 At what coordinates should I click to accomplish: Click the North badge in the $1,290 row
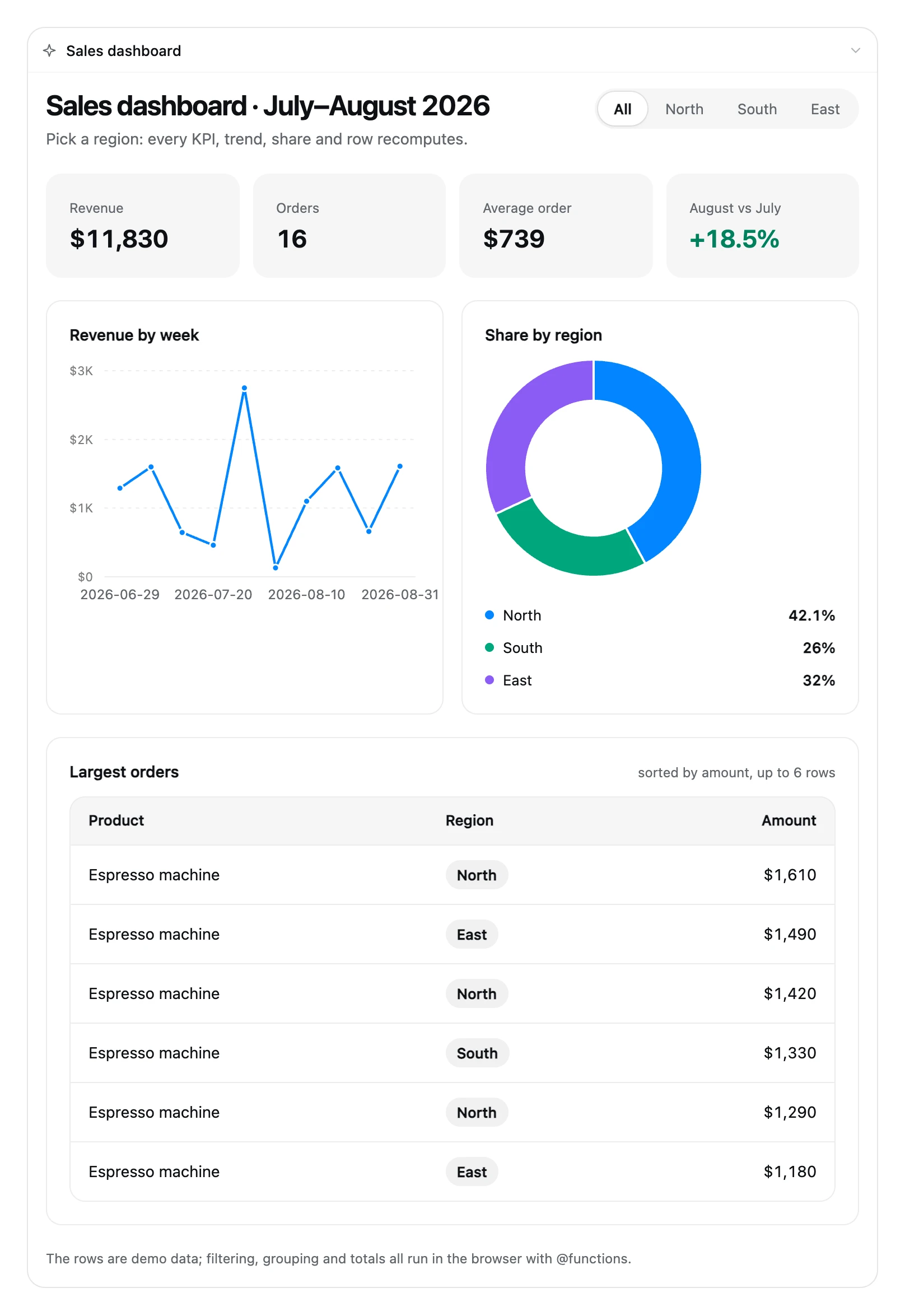477,1113
